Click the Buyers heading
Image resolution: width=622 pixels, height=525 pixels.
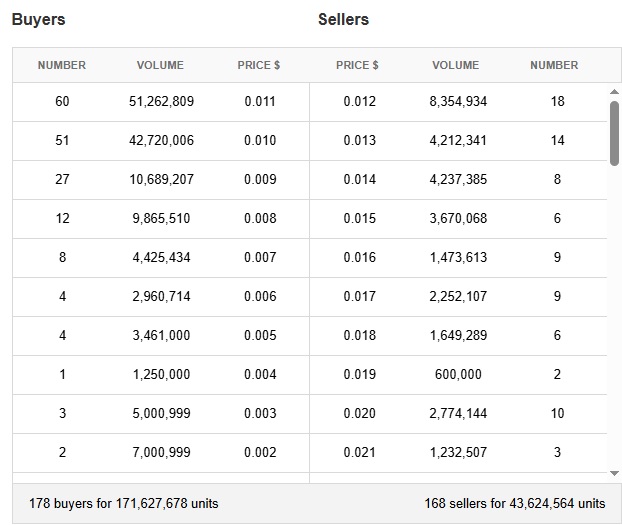tap(38, 19)
